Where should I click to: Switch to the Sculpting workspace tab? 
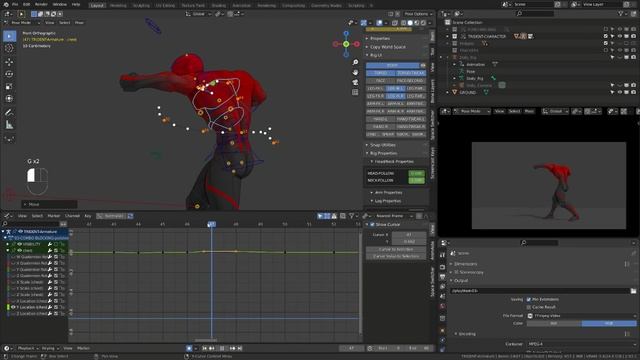(141, 6)
